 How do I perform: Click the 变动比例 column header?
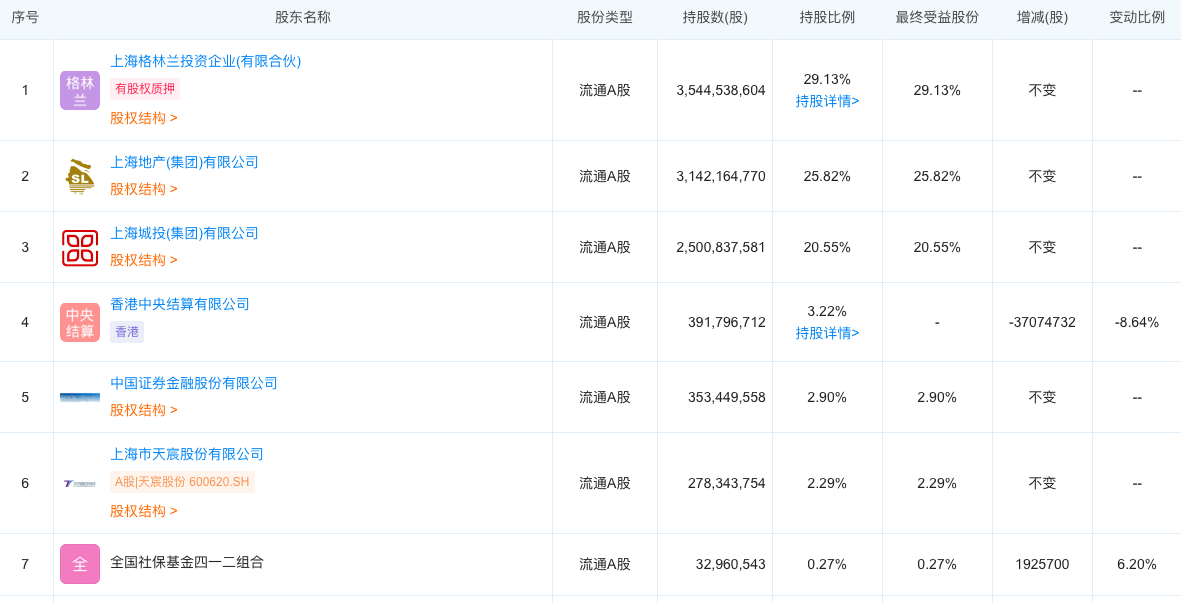[1137, 17]
